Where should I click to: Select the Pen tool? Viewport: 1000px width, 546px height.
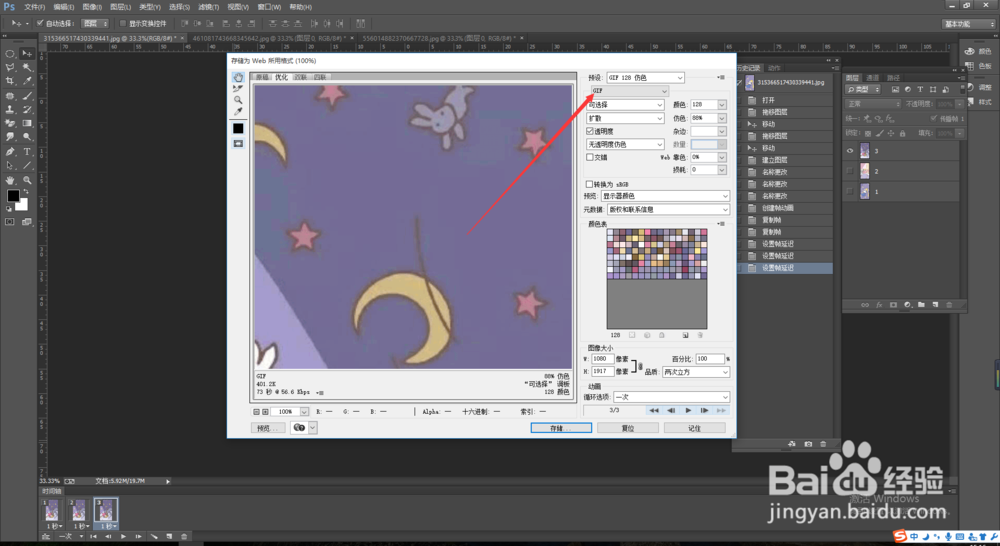click(x=10, y=152)
